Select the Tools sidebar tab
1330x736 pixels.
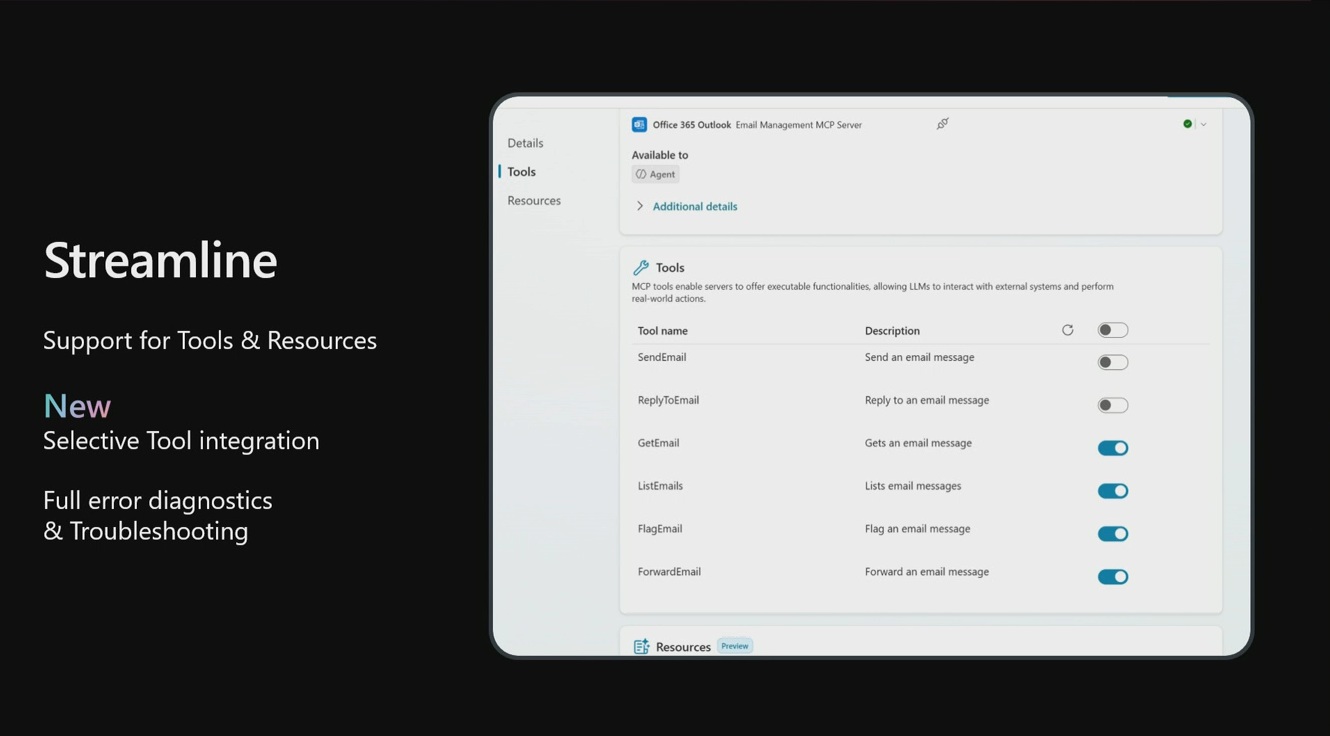[x=521, y=172]
